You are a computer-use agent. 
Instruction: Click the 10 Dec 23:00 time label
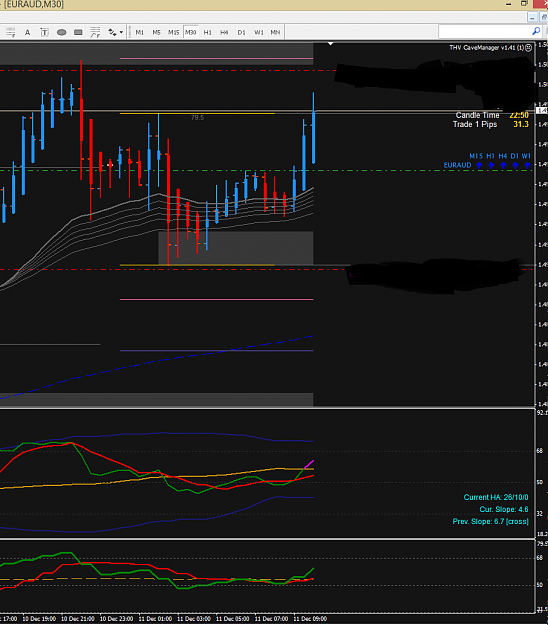[x=116, y=619]
